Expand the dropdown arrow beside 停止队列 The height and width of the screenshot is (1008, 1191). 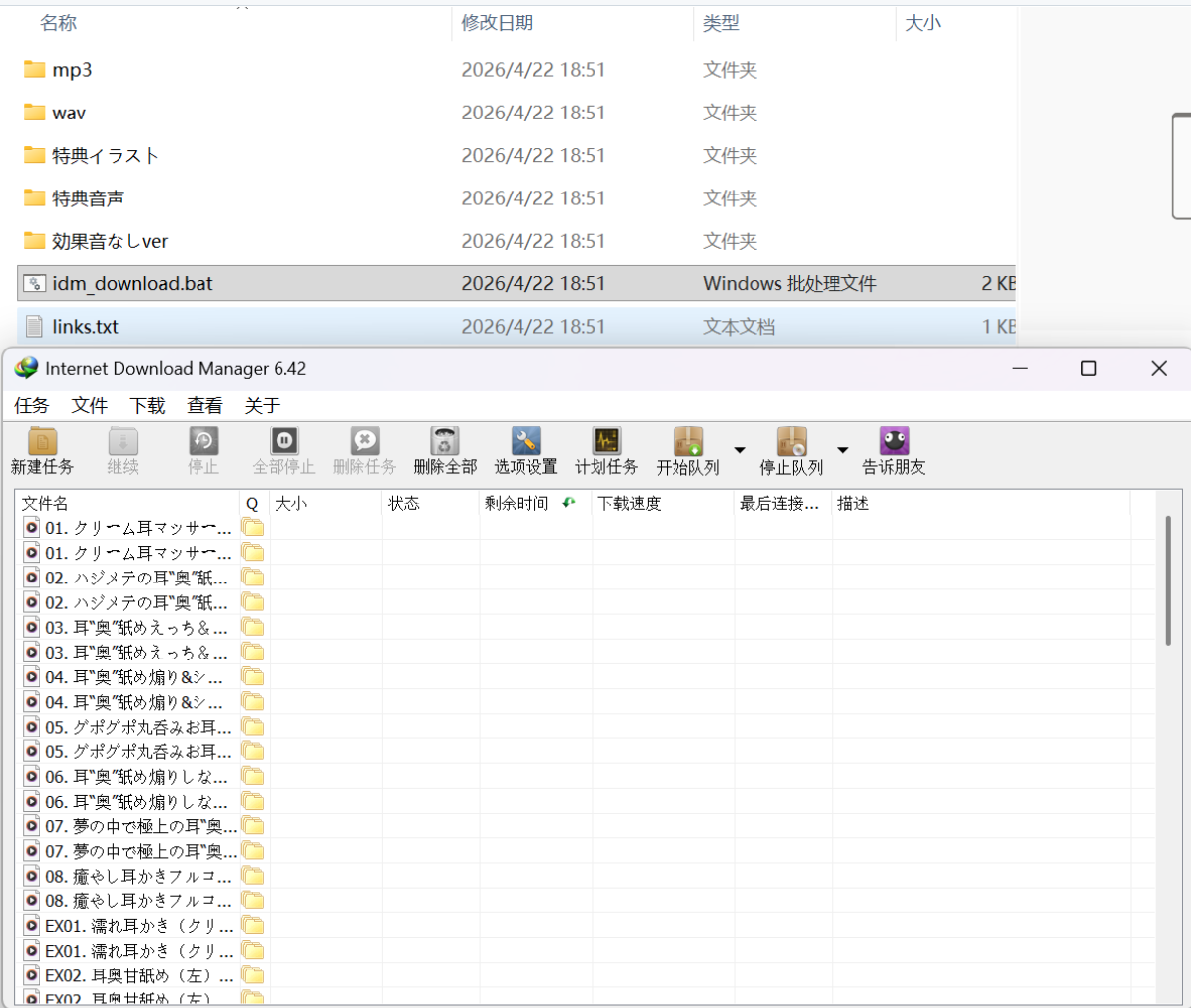tap(843, 450)
